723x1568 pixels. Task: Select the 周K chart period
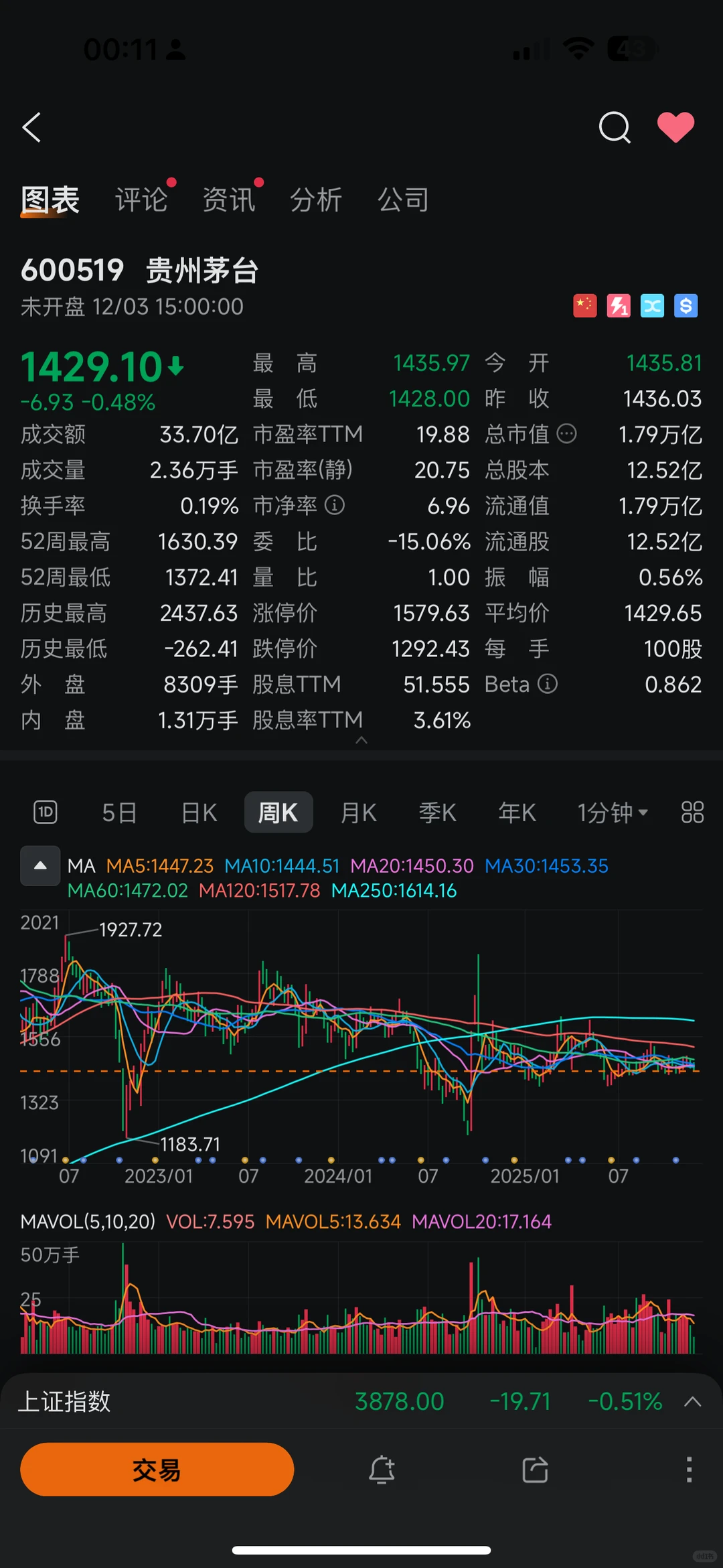tap(278, 812)
